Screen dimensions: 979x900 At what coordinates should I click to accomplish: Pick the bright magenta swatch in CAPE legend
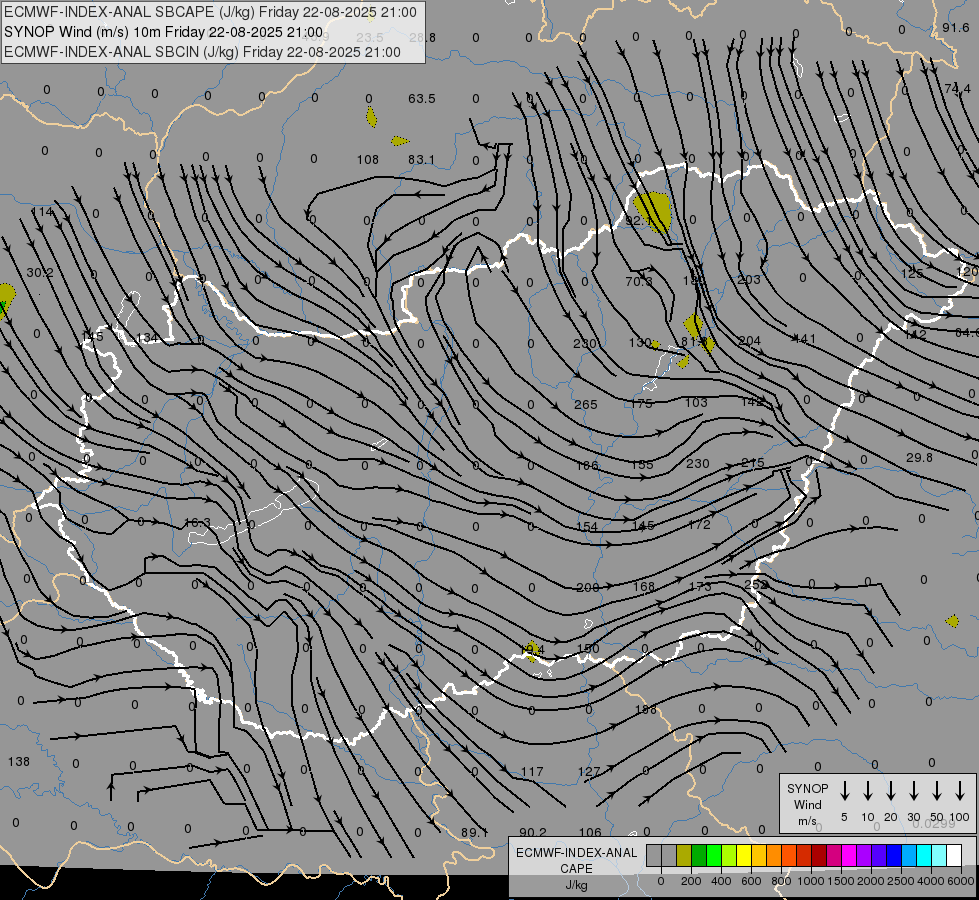pos(849,856)
